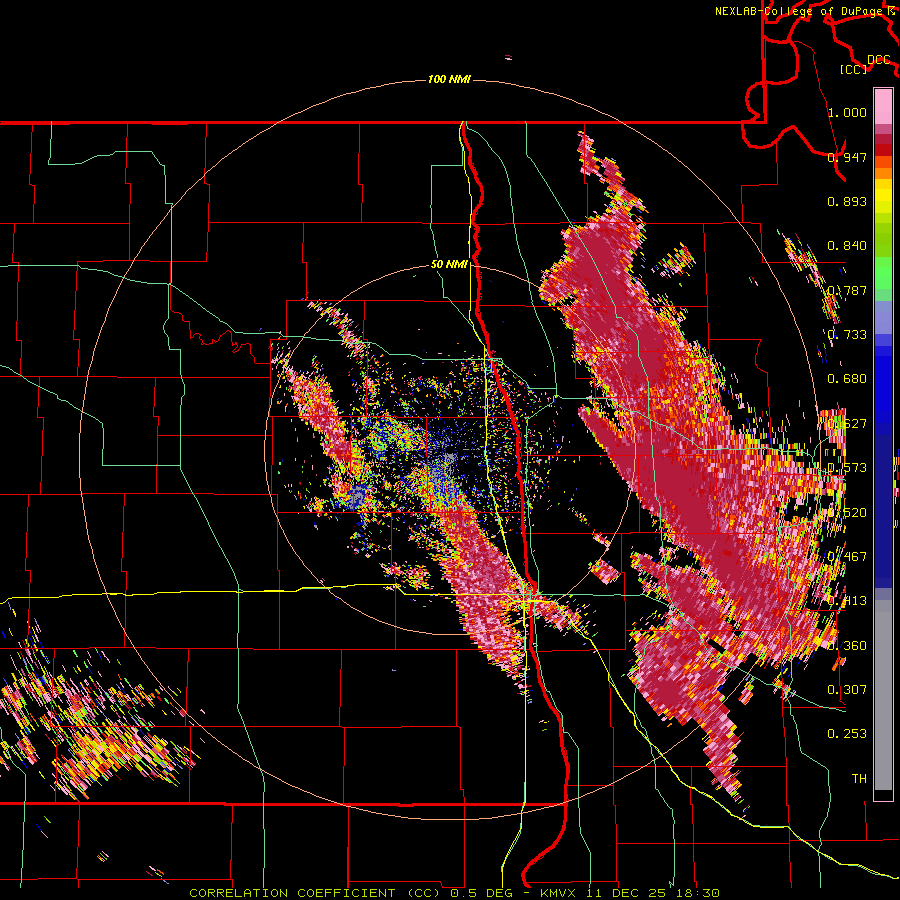Click the 0.307 scale value
The height and width of the screenshot is (900, 900).
(x=847, y=690)
